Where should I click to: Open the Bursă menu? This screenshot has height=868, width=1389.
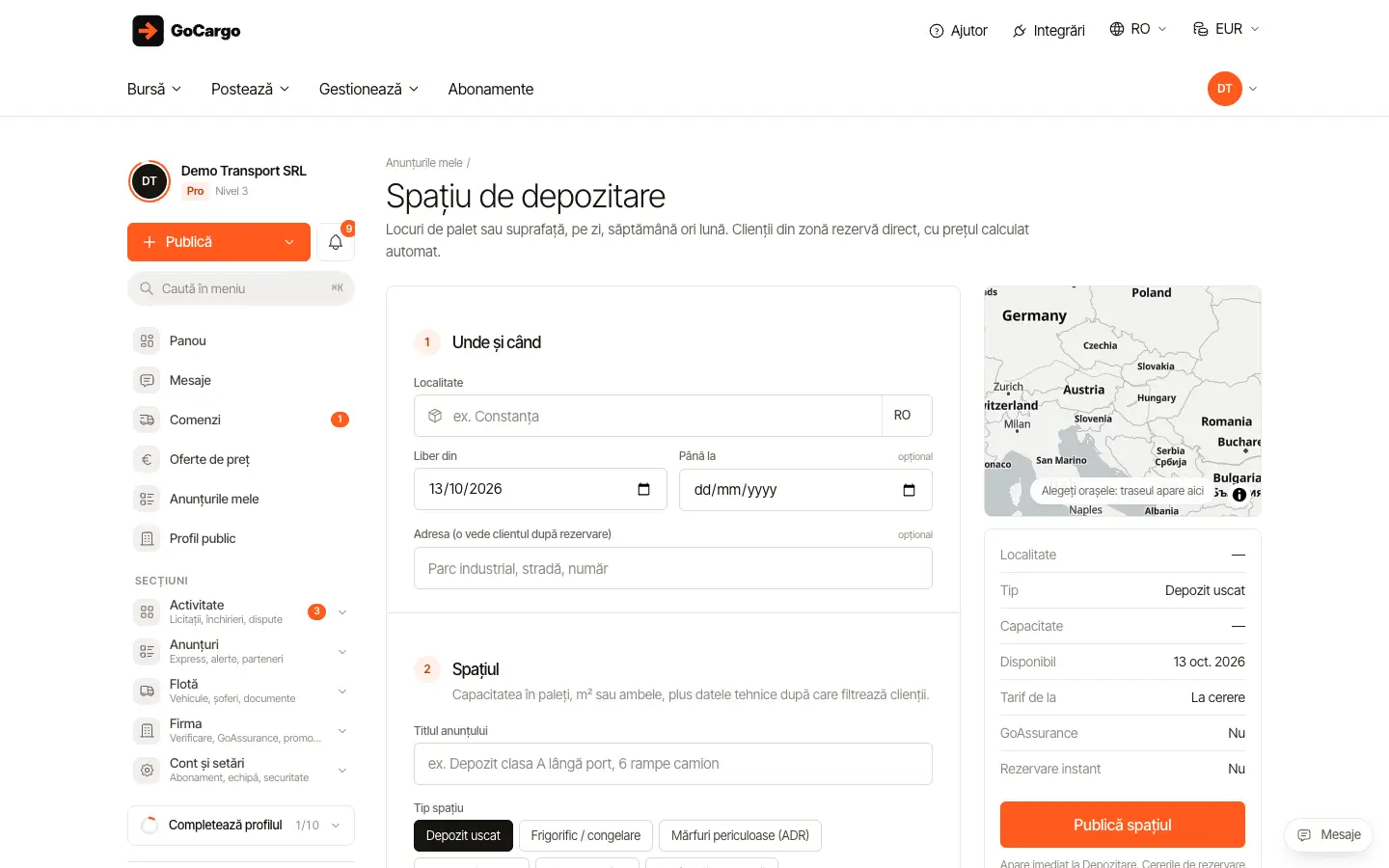point(154,89)
